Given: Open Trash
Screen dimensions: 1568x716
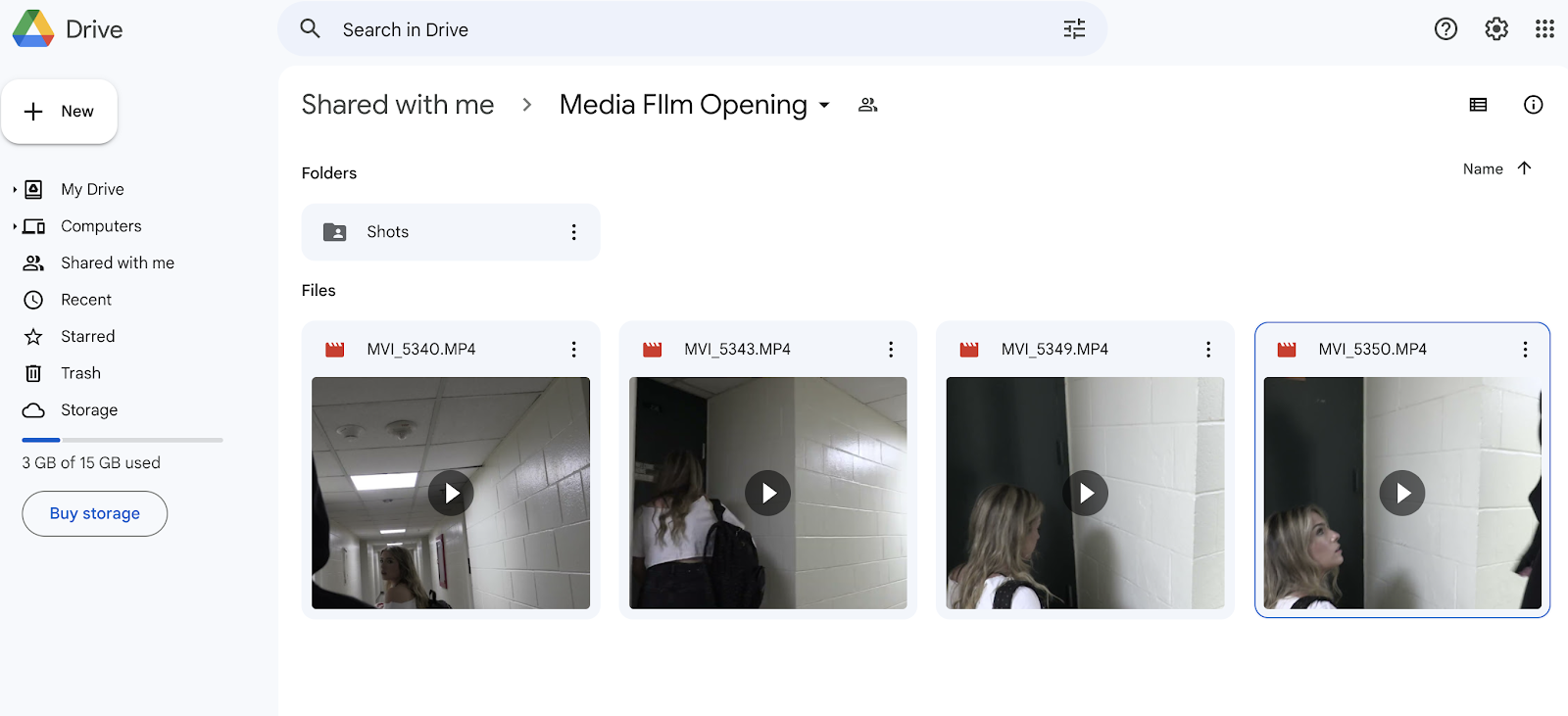Looking at the screenshot, I should click(x=80, y=373).
